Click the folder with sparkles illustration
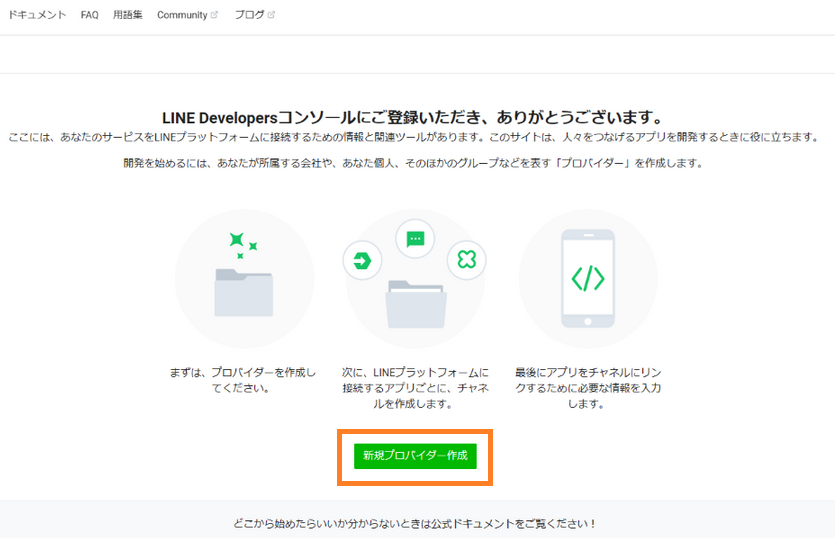The image size is (835, 538). point(244,278)
